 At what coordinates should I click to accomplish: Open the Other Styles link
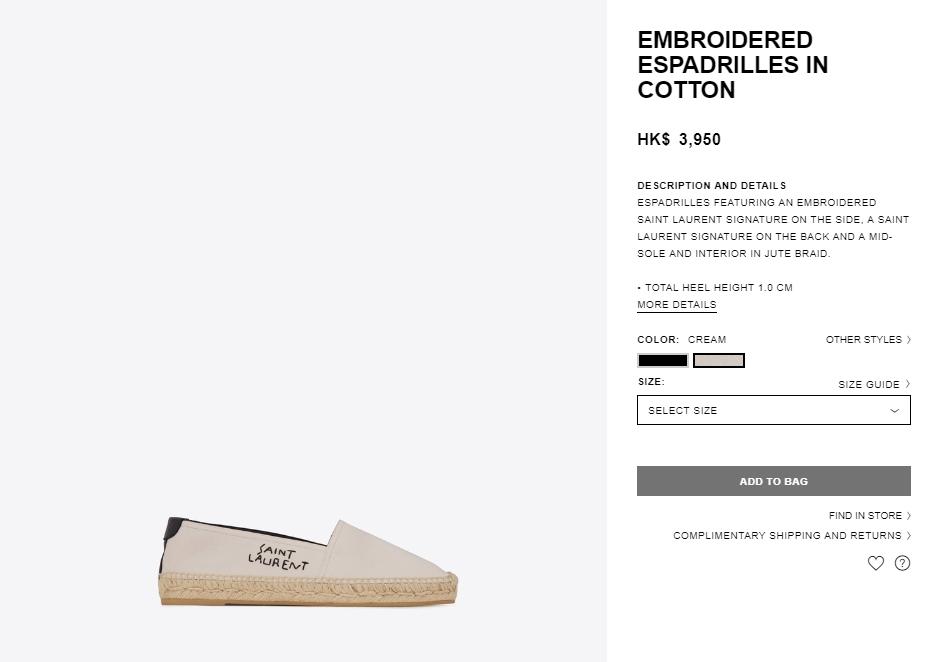click(863, 340)
